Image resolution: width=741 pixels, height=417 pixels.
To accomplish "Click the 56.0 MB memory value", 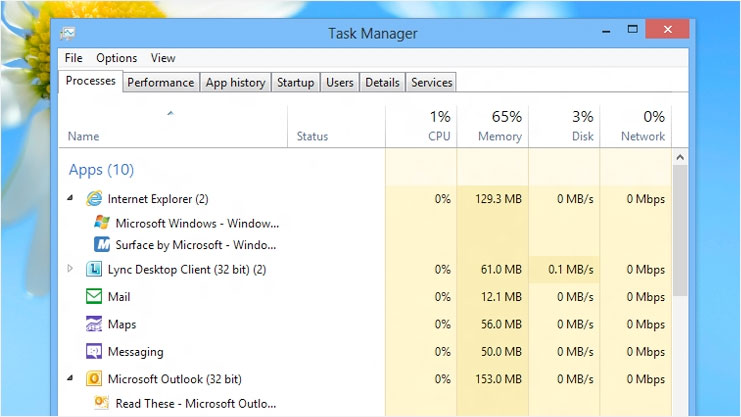I will pos(501,324).
